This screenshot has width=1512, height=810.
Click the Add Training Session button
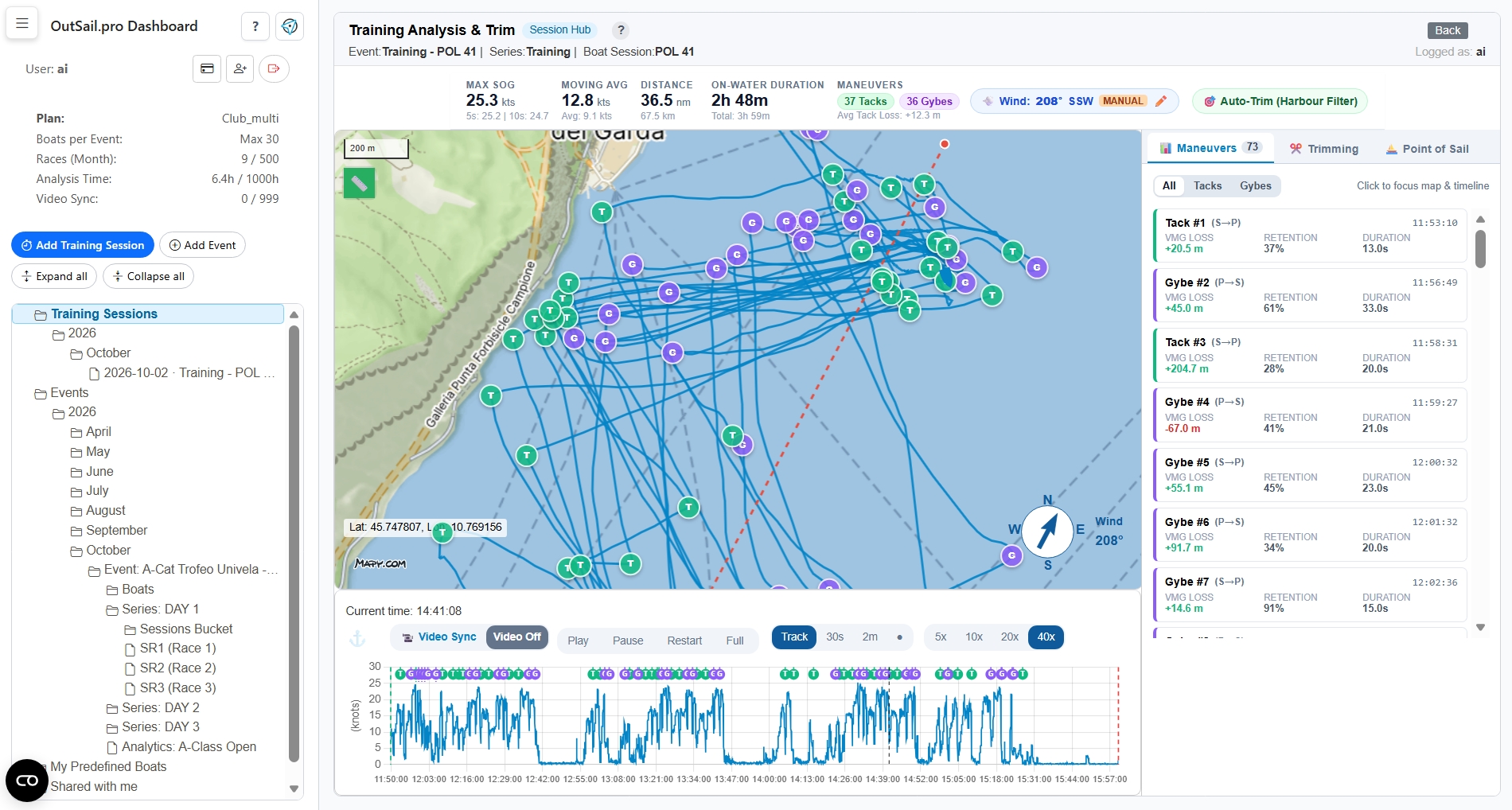[x=83, y=245]
